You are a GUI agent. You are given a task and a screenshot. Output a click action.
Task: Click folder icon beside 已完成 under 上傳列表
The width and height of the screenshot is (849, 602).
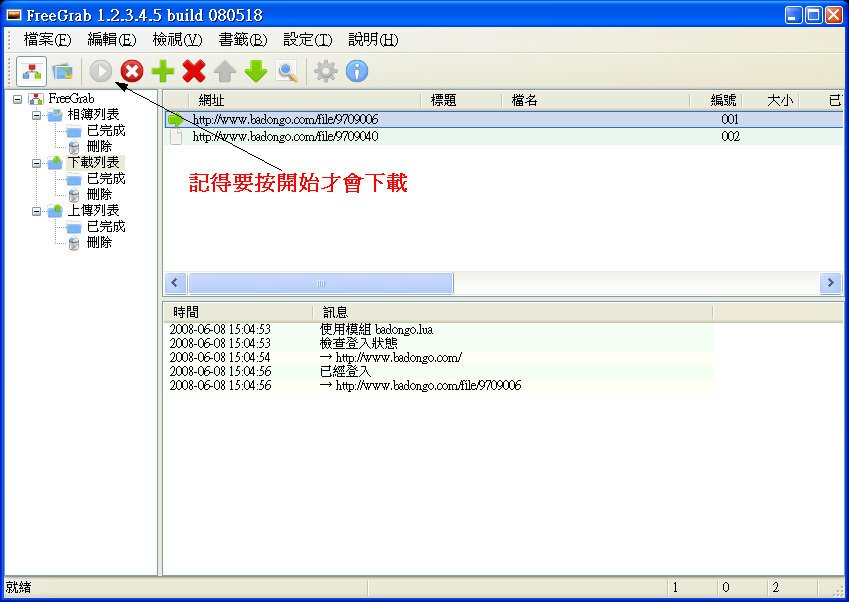pyautogui.click(x=74, y=227)
